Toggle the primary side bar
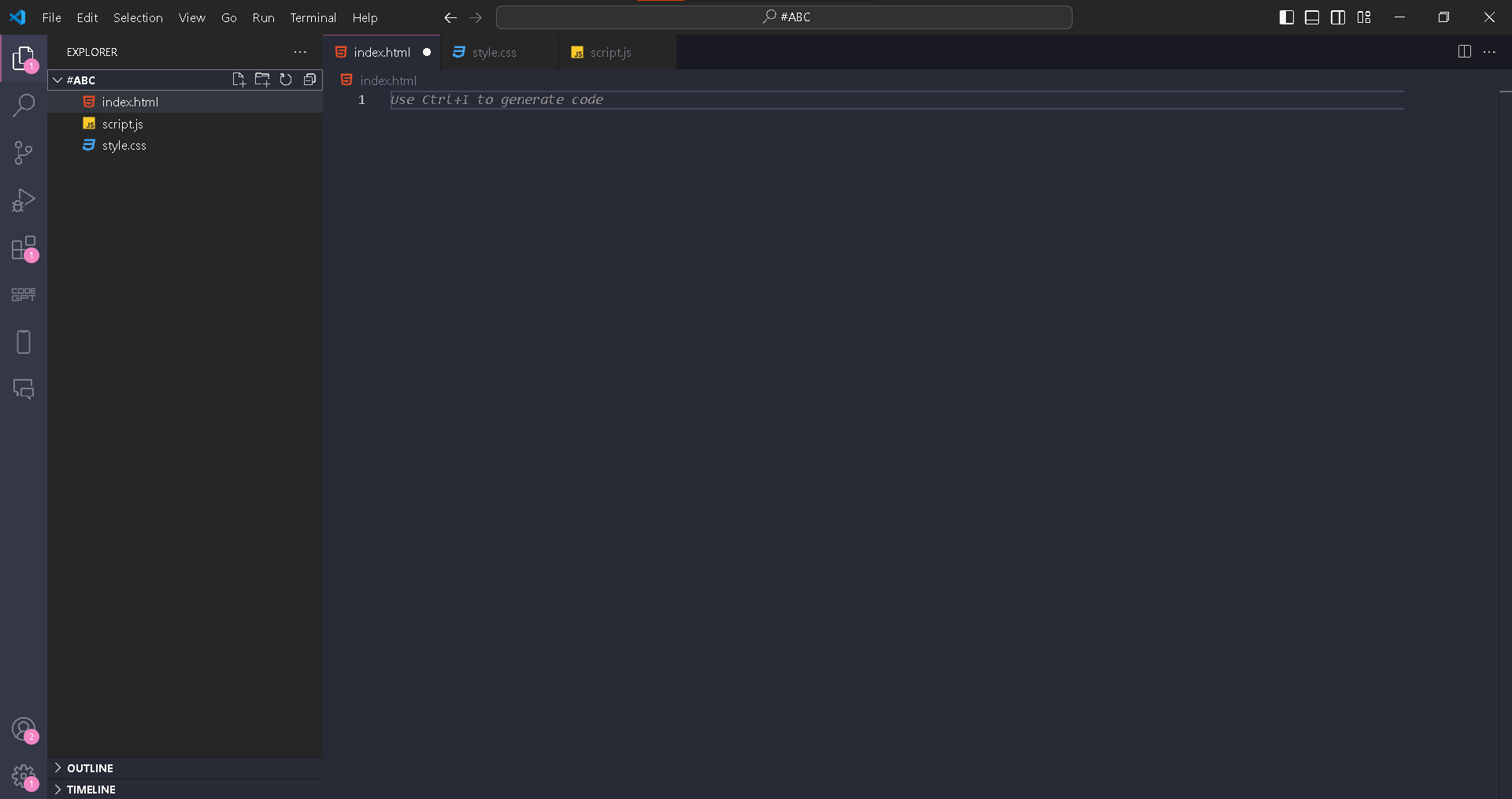Screen dimensions: 1512x799 [1287, 17]
